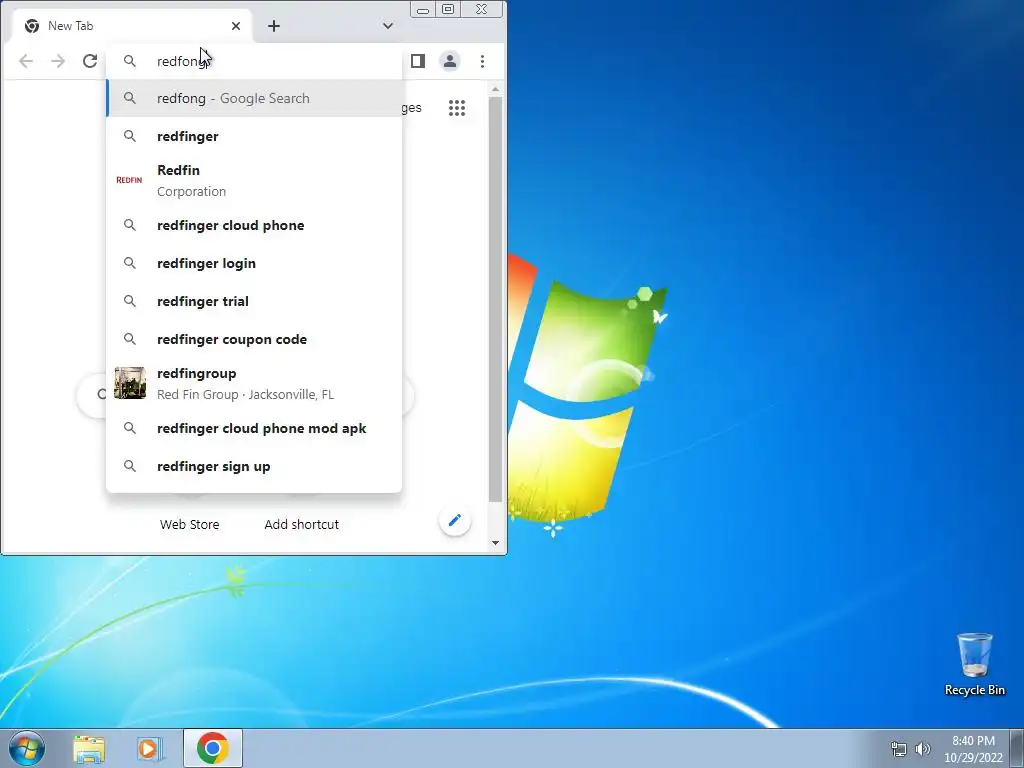Click the page scrollbar up arrow
Viewport: 1024px width, 768px height.
tap(495, 89)
